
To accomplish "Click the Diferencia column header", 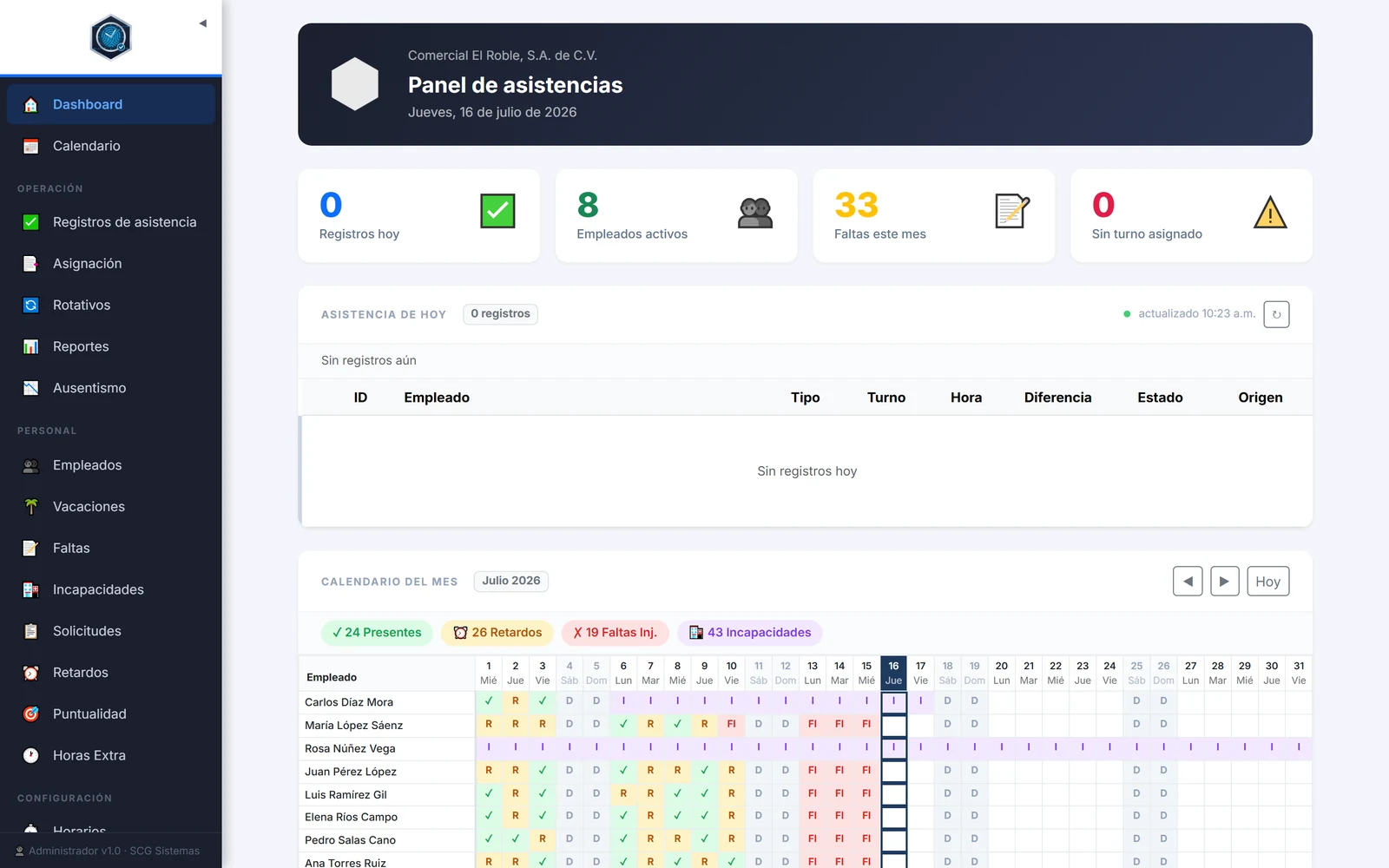I will click(1057, 398).
